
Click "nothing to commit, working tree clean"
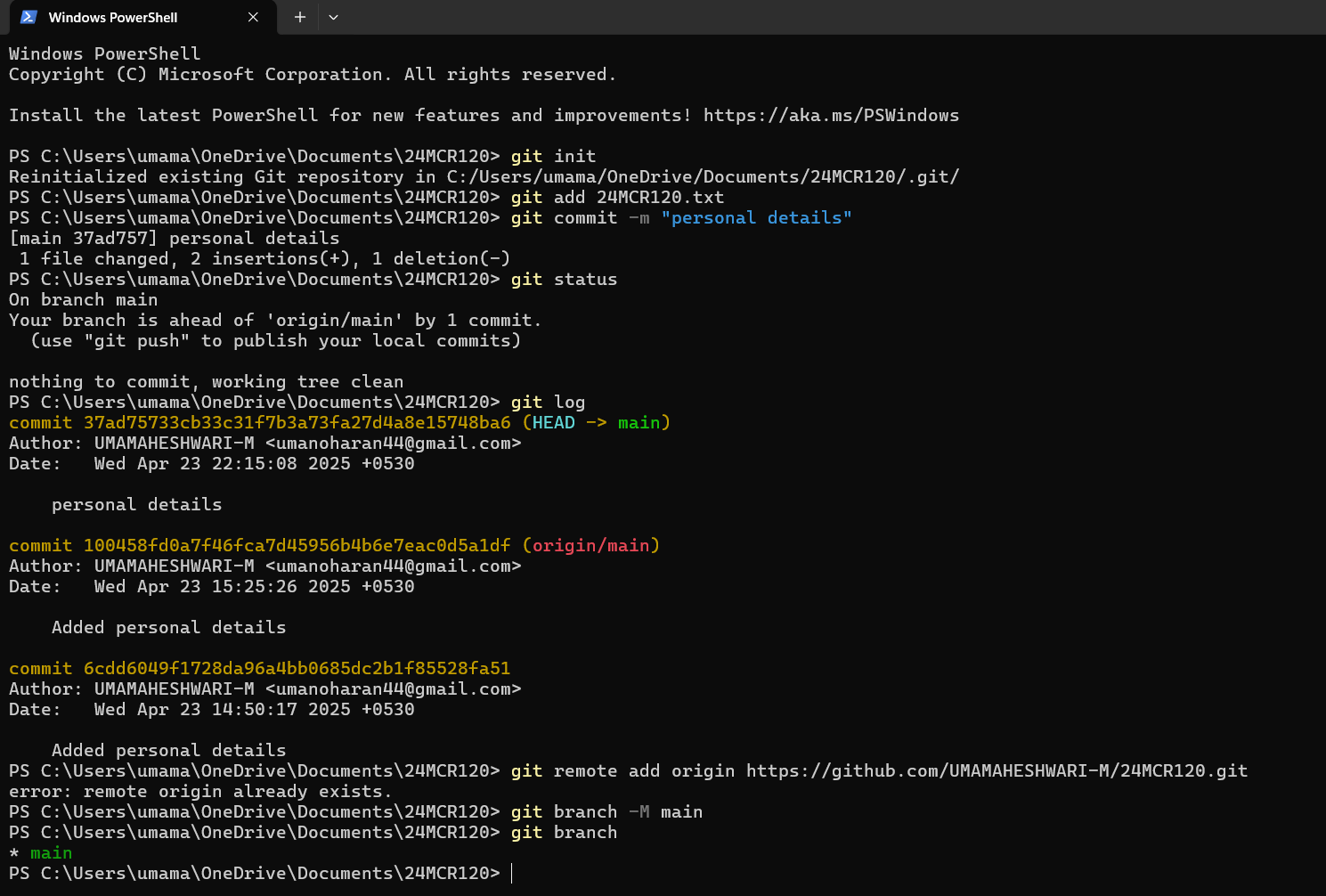pos(207,381)
